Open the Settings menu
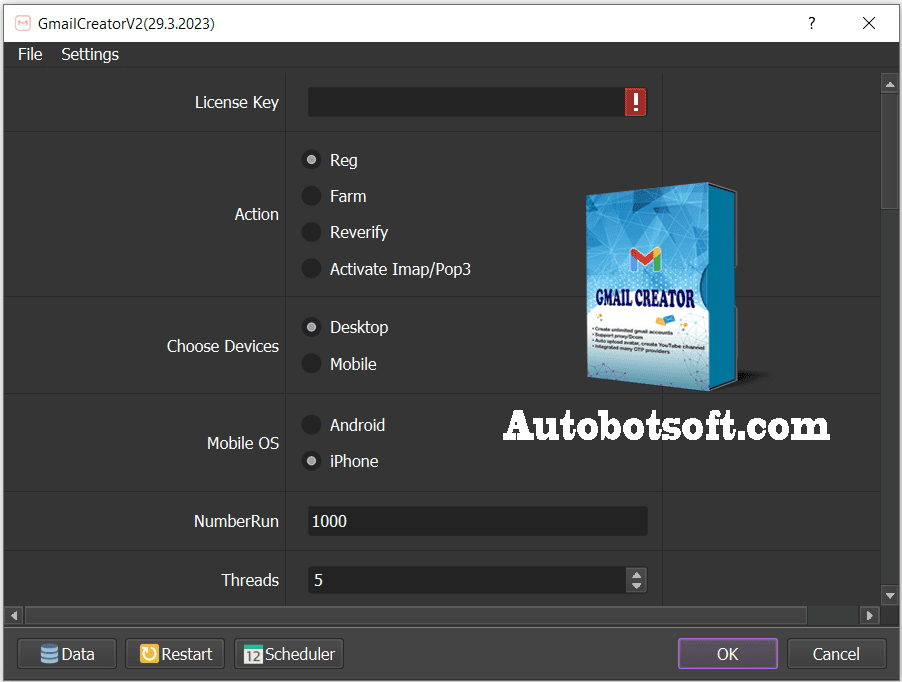Screen dimensions: 902x682 click(90, 54)
